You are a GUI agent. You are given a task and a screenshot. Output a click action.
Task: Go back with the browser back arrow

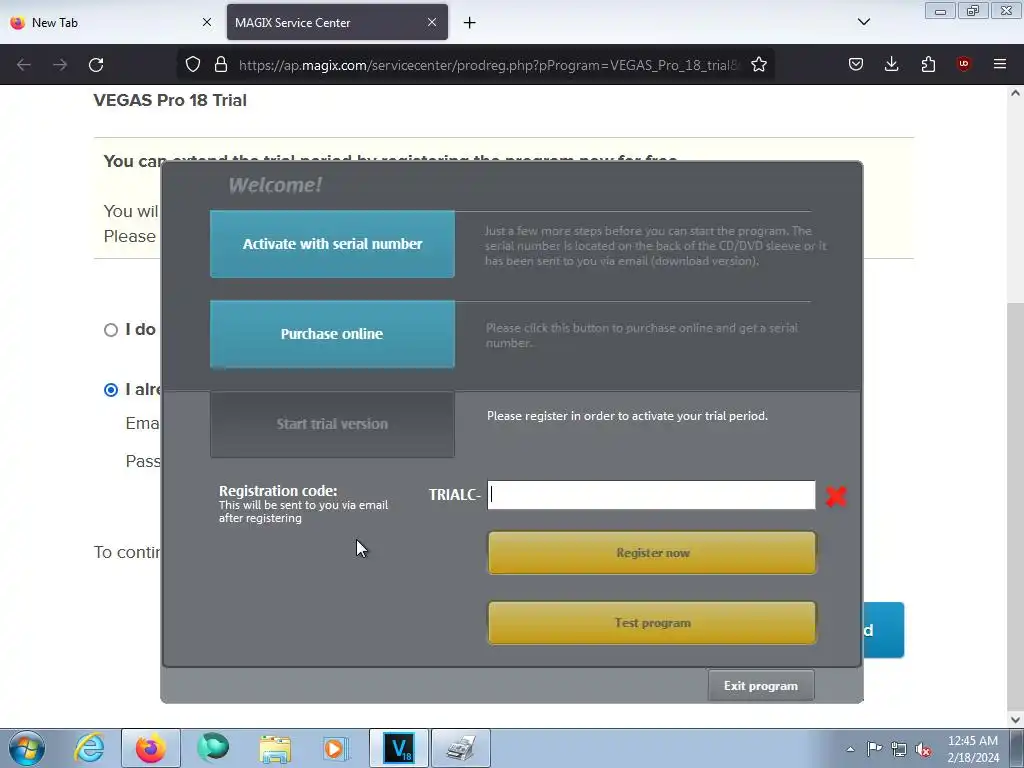[24, 65]
